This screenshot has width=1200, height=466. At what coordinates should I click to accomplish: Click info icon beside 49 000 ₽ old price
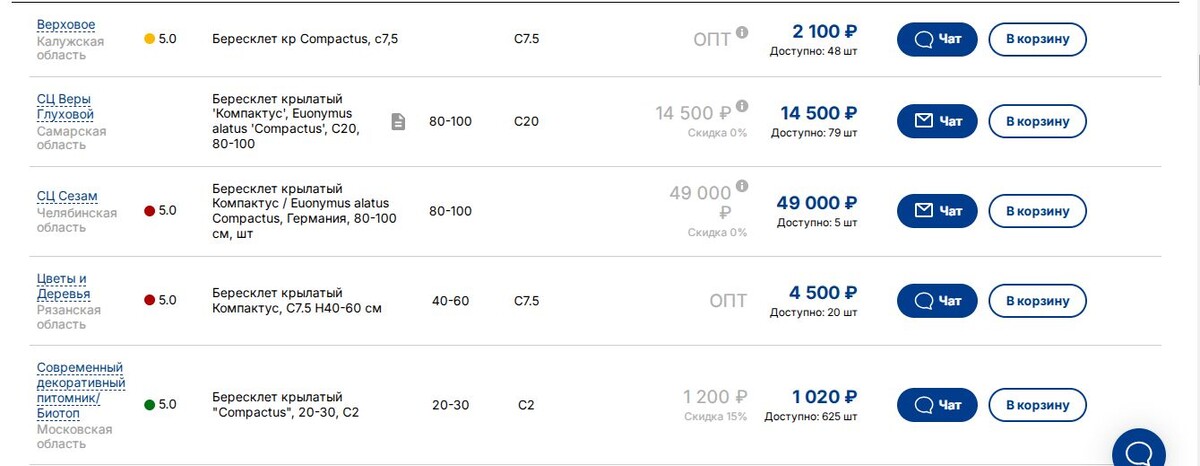(742, 186)
